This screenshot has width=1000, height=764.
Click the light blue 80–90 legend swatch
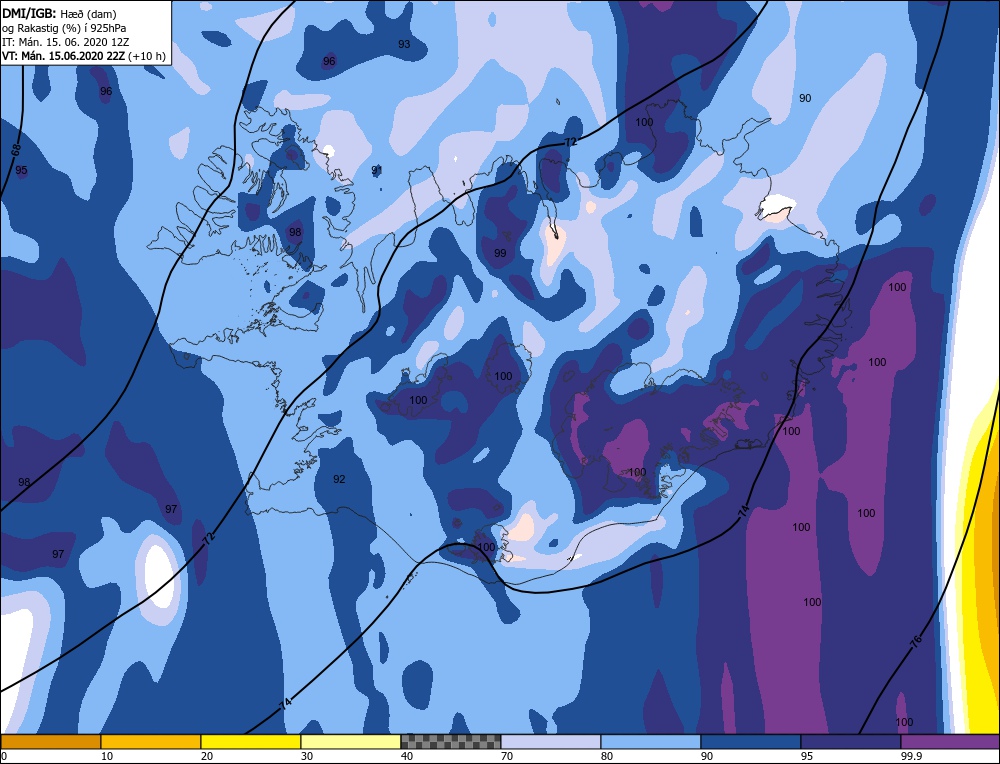pos(651,741)
